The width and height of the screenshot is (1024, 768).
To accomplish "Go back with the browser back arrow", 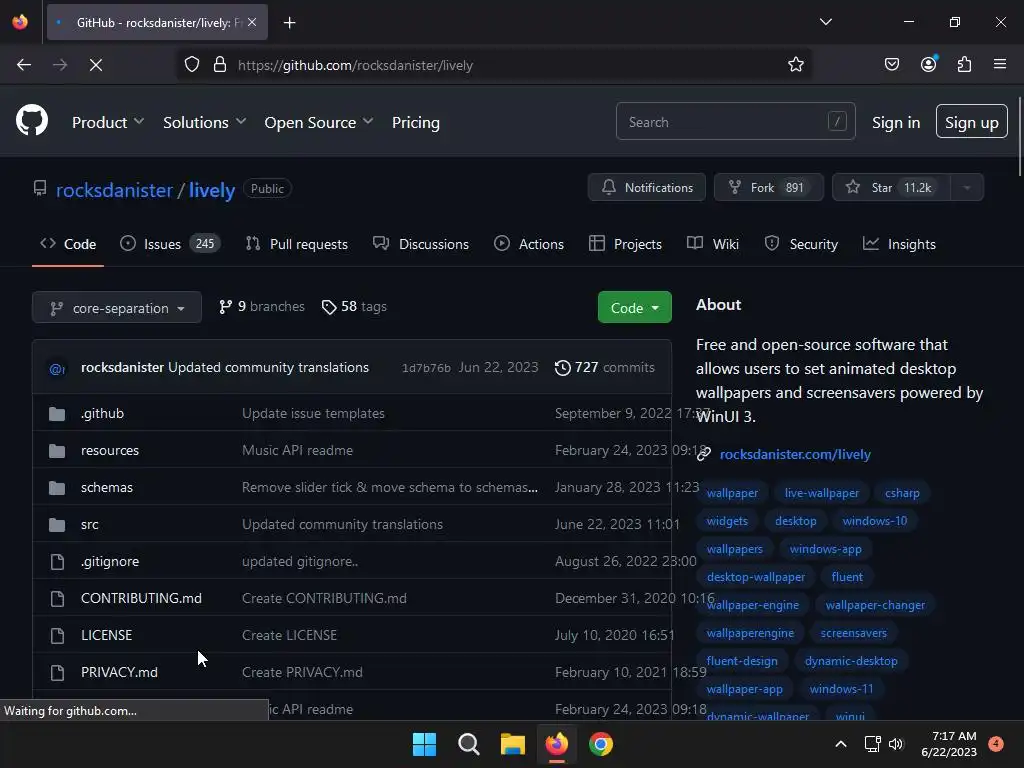I will point(24,65).
